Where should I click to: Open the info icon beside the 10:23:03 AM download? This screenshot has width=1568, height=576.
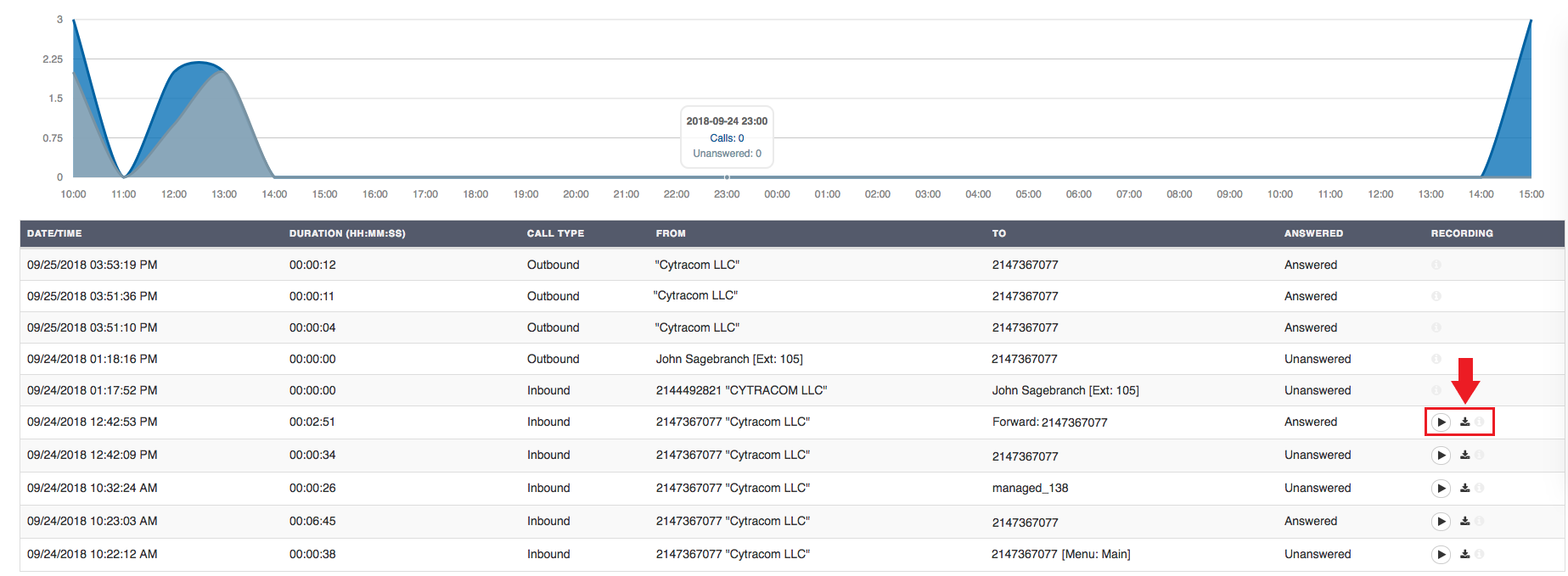pos(1480,521)
